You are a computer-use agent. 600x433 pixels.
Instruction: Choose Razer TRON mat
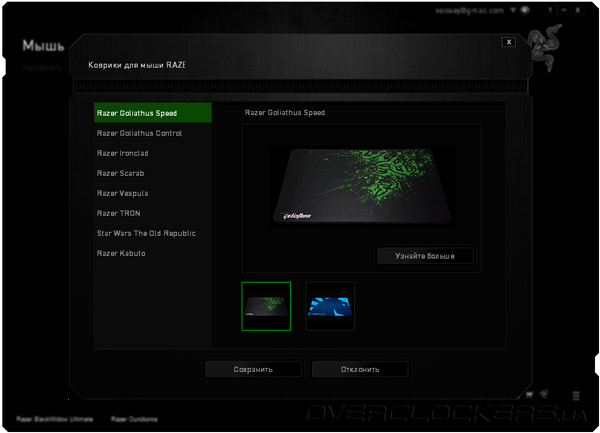pyautogui.click(x=153, y=213)
